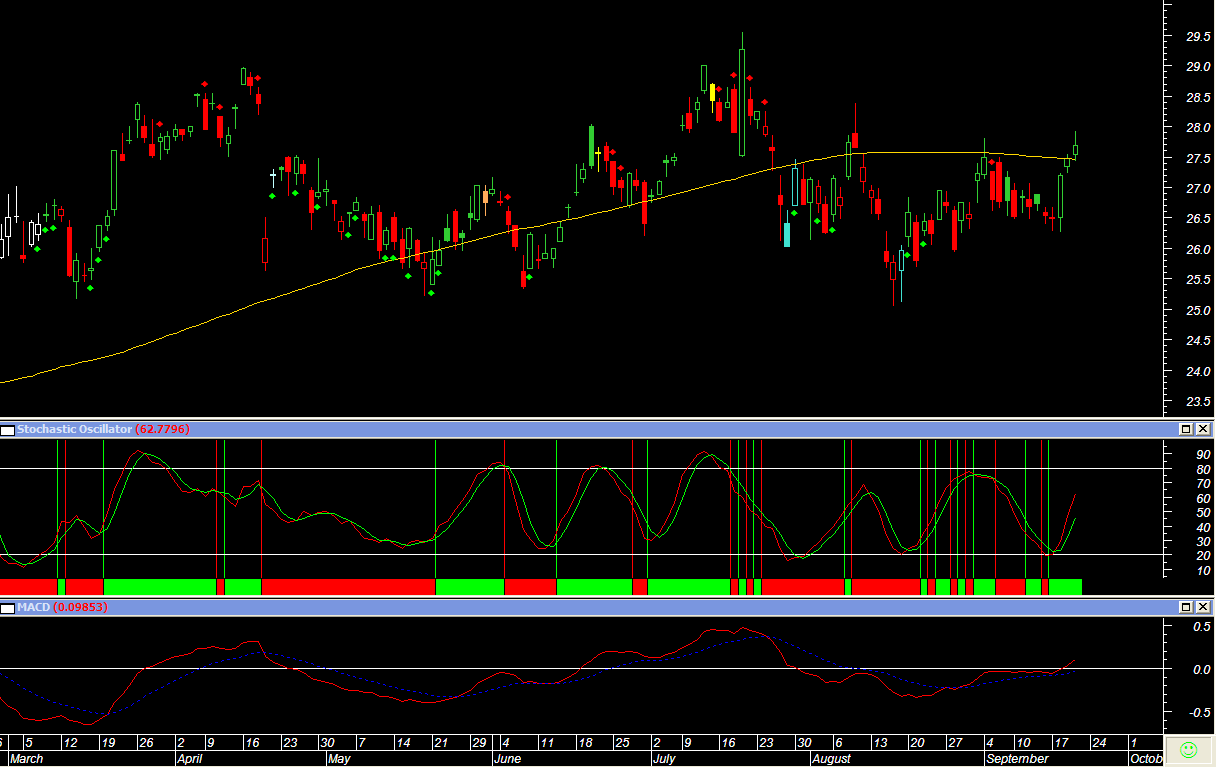Click the 25.0 price axis label
The width and height of the screenshot is (1216, 767).
[1198, 310]
